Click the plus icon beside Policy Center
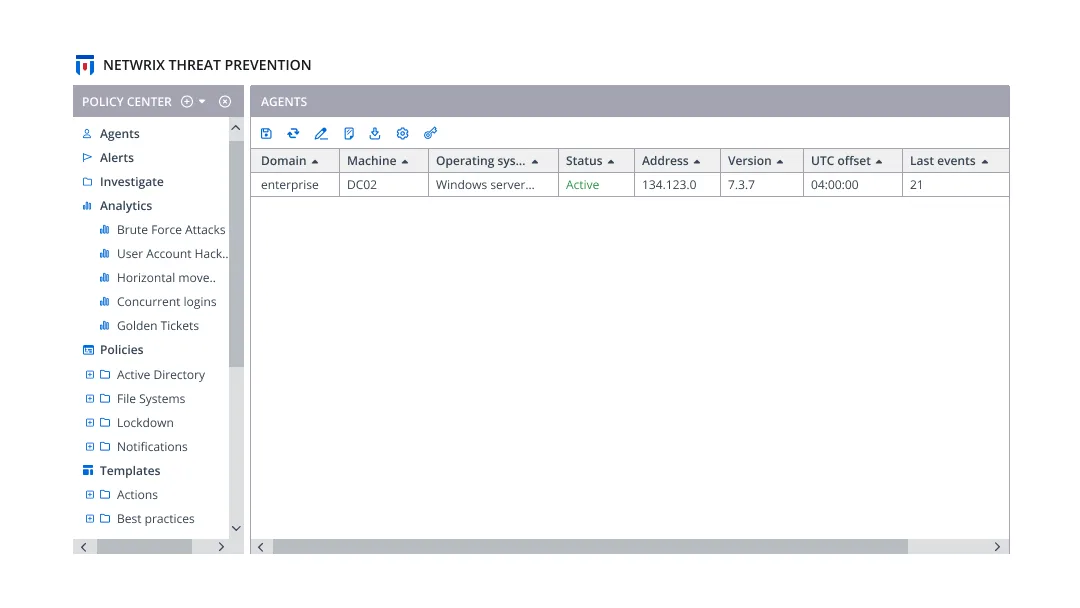 187,101
